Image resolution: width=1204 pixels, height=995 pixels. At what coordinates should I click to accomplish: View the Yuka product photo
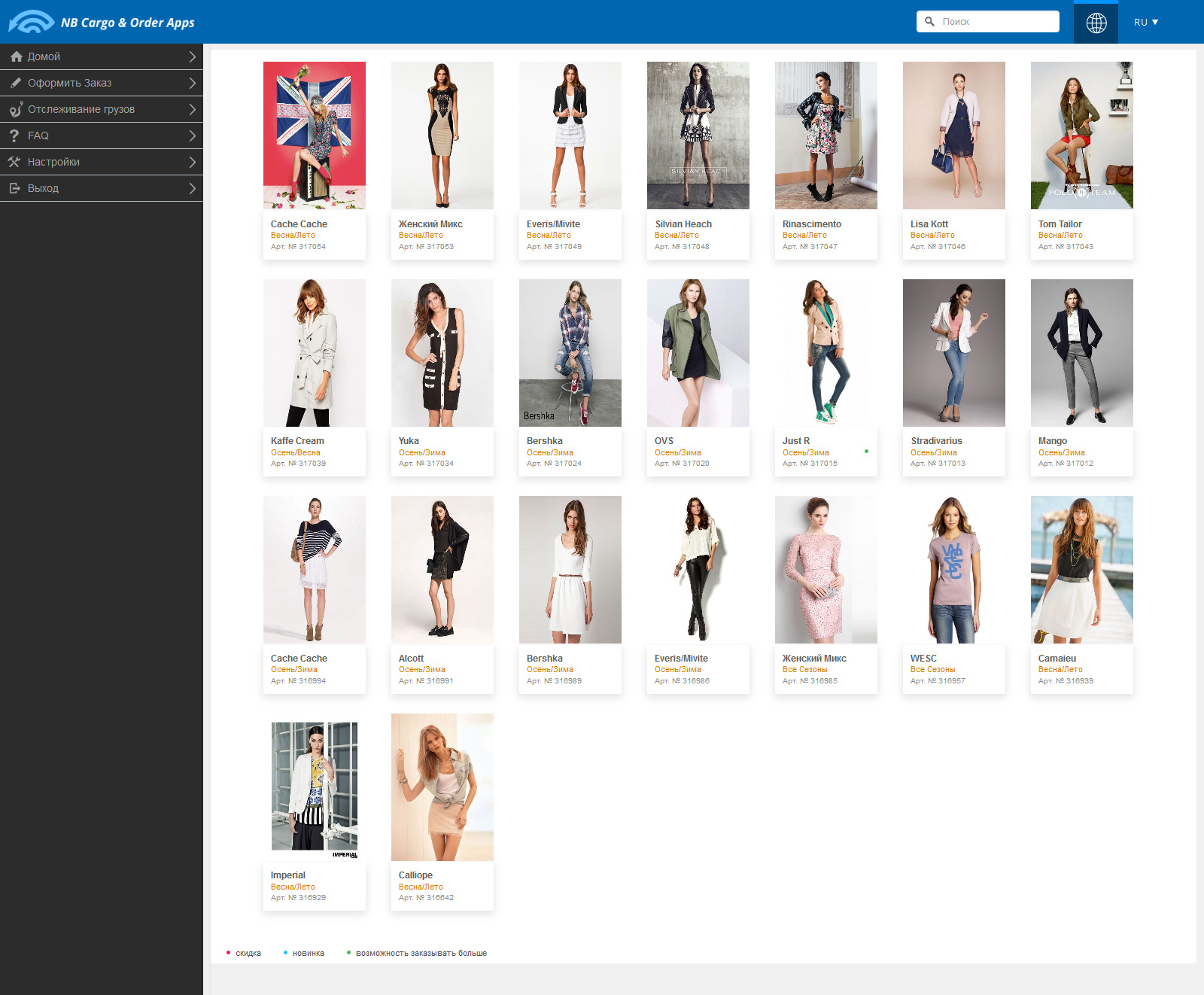pos(442,353)
